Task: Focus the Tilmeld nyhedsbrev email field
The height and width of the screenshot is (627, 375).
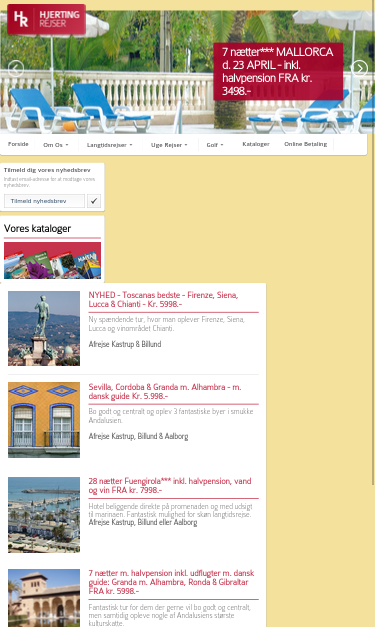Action: (44, 201)
